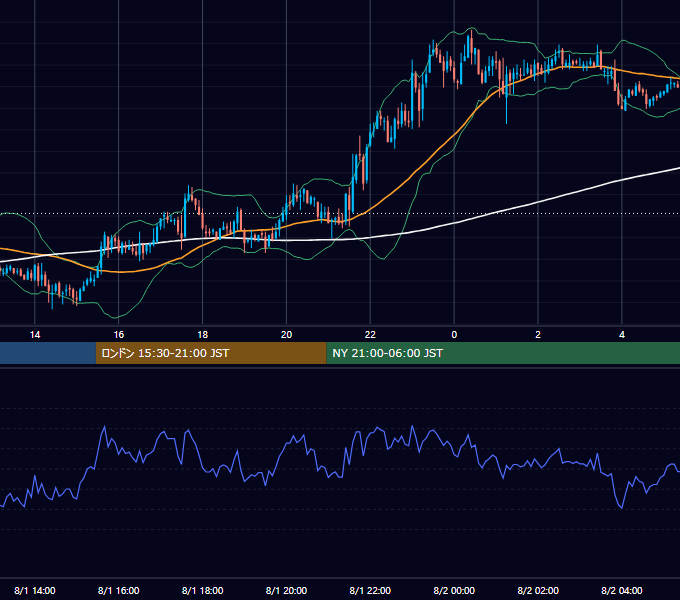Click the hour label 18 on the time axis
Screen dimensions: 680x600
point(203,335)
